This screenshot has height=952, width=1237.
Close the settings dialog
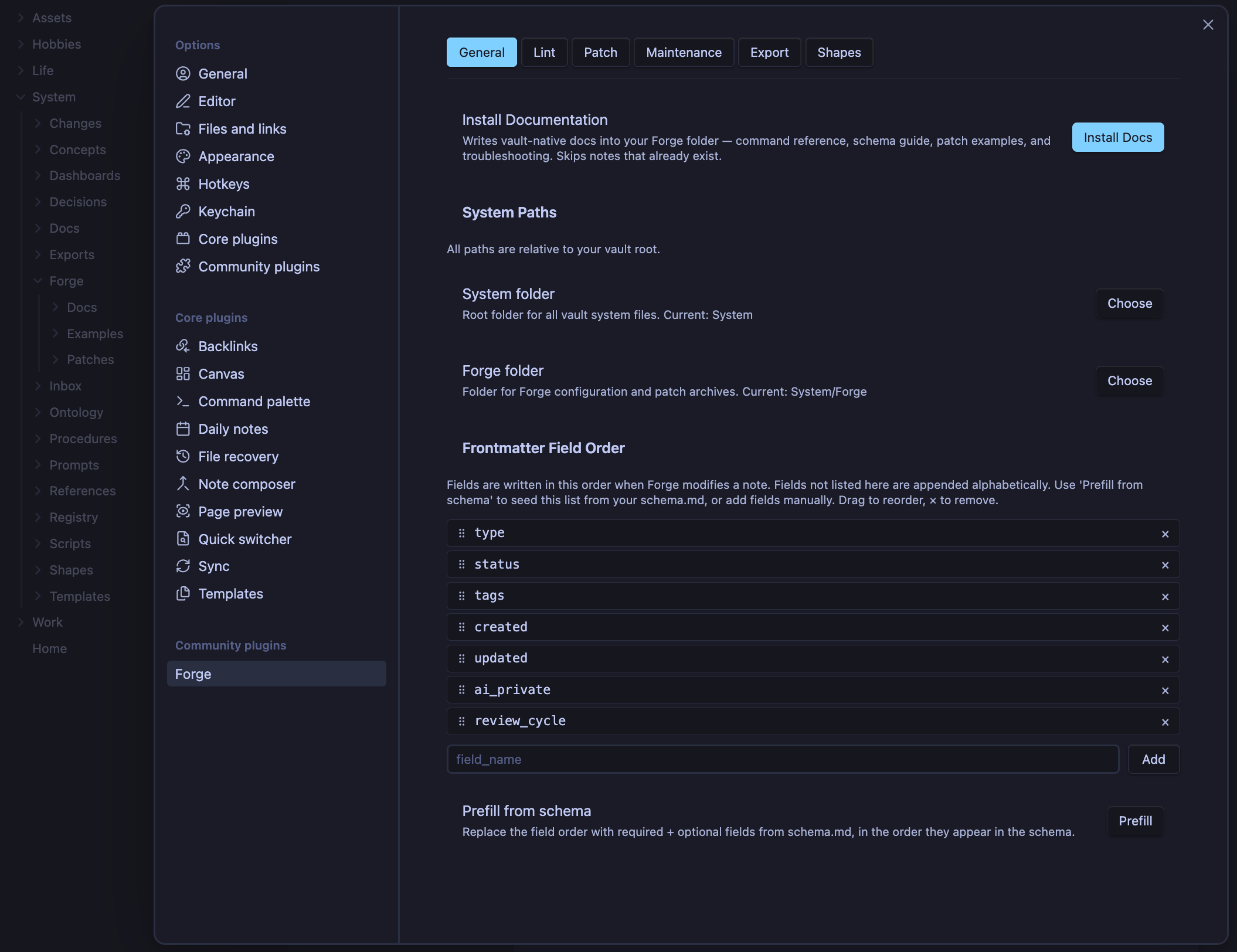[1208, 25]
